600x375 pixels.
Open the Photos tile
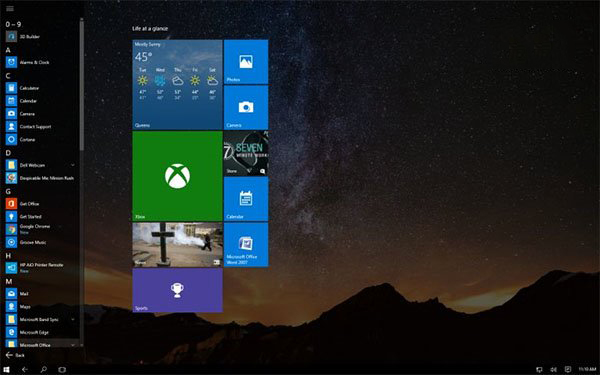(246, 62)
